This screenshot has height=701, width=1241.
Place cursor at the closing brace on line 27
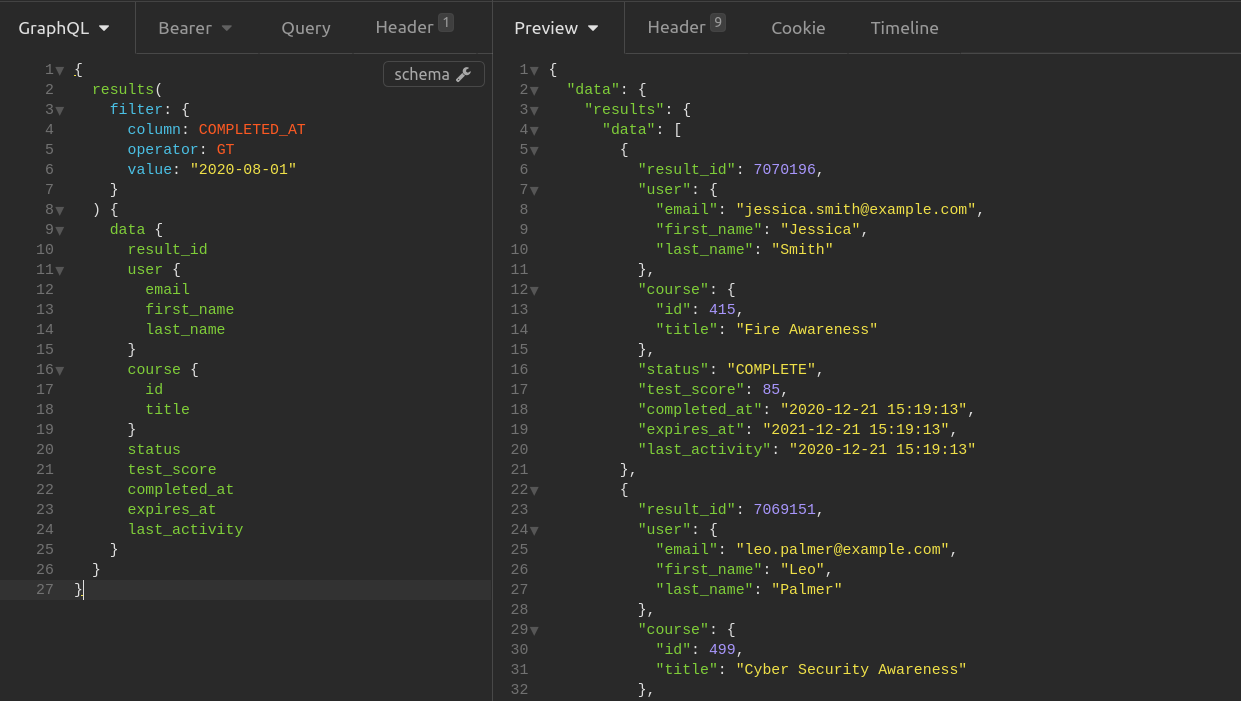tap(78, 589)
